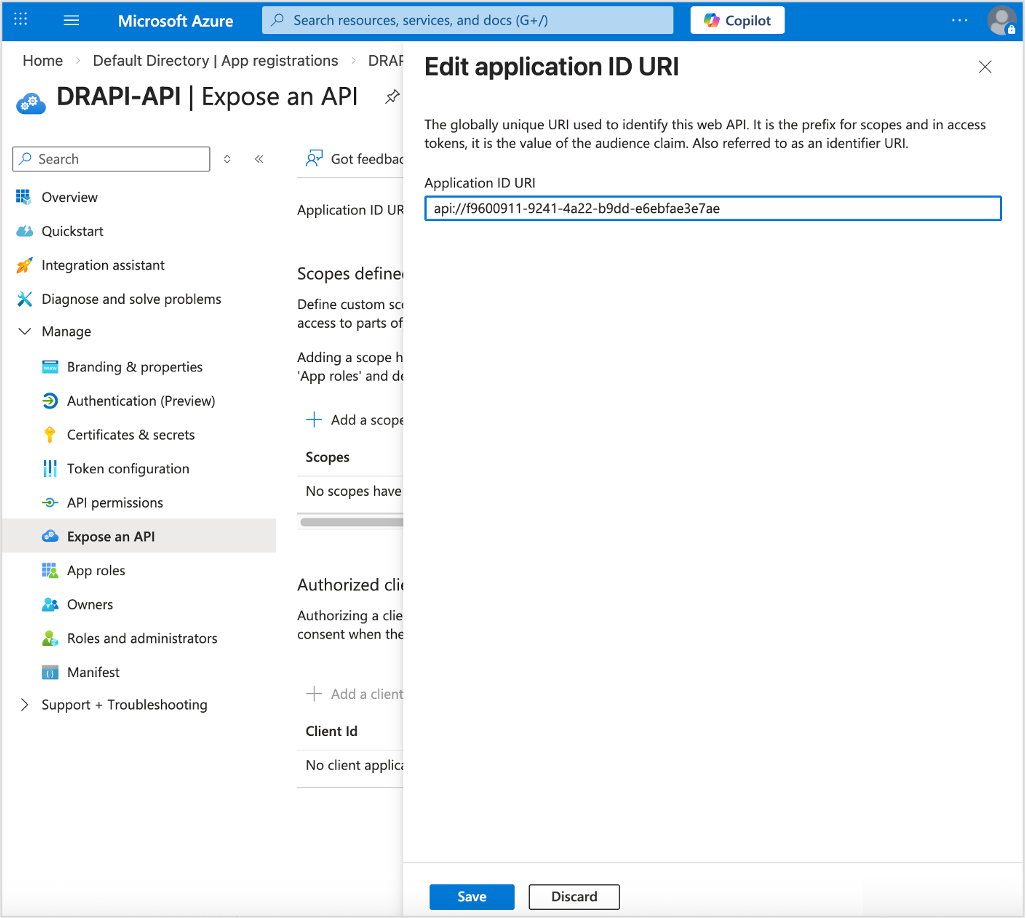Collapse the Manage section

[x=24, y=331]
